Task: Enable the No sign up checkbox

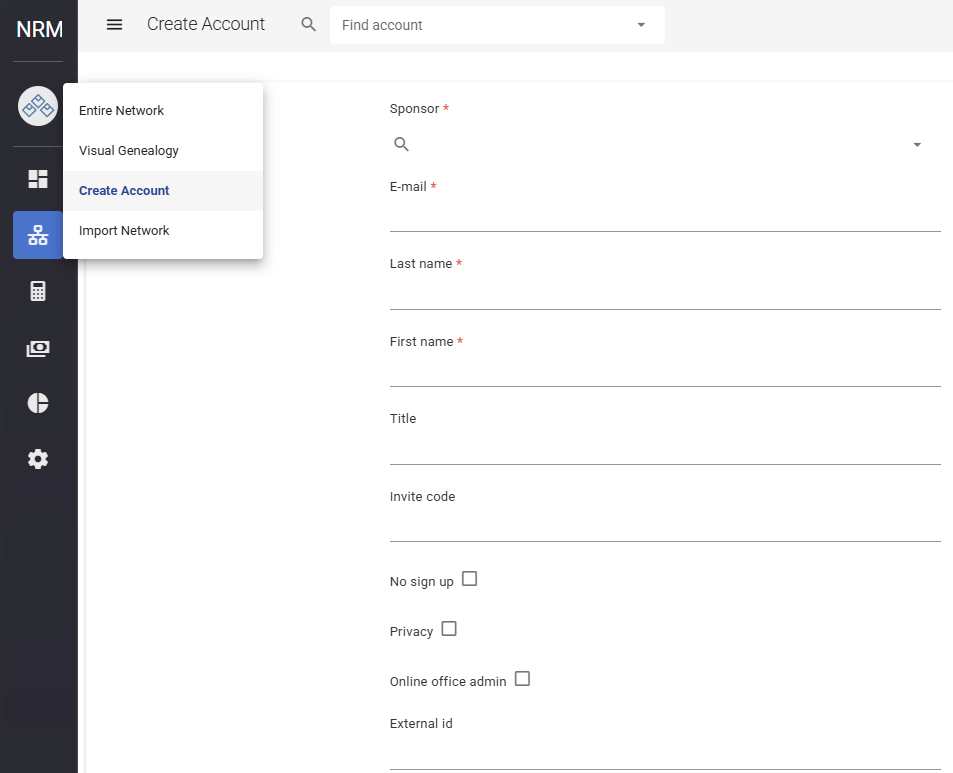Action: pos(469,579)
